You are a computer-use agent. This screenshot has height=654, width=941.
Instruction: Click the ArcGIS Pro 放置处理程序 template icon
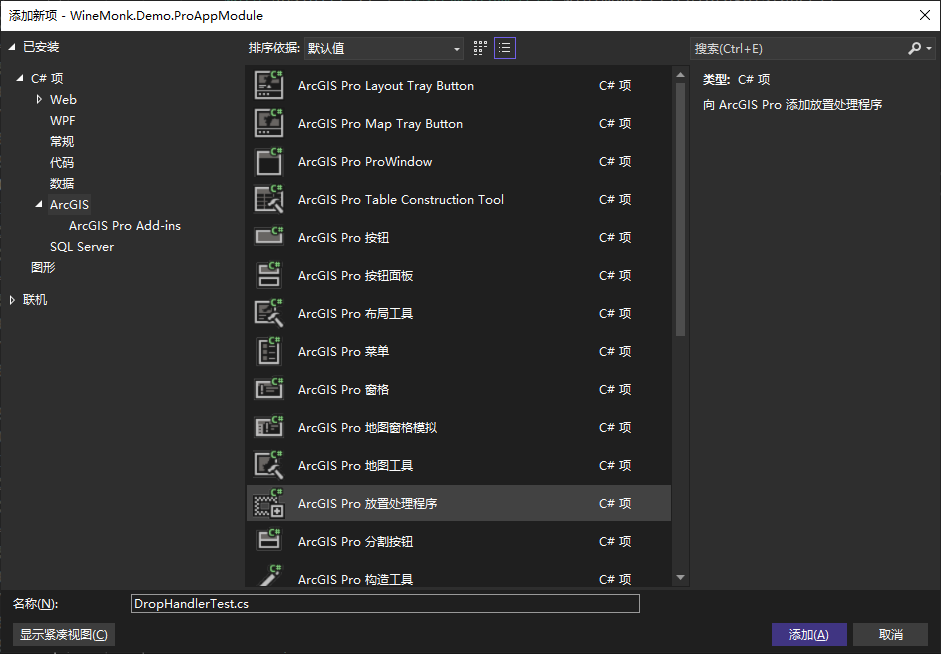(269, 503)
